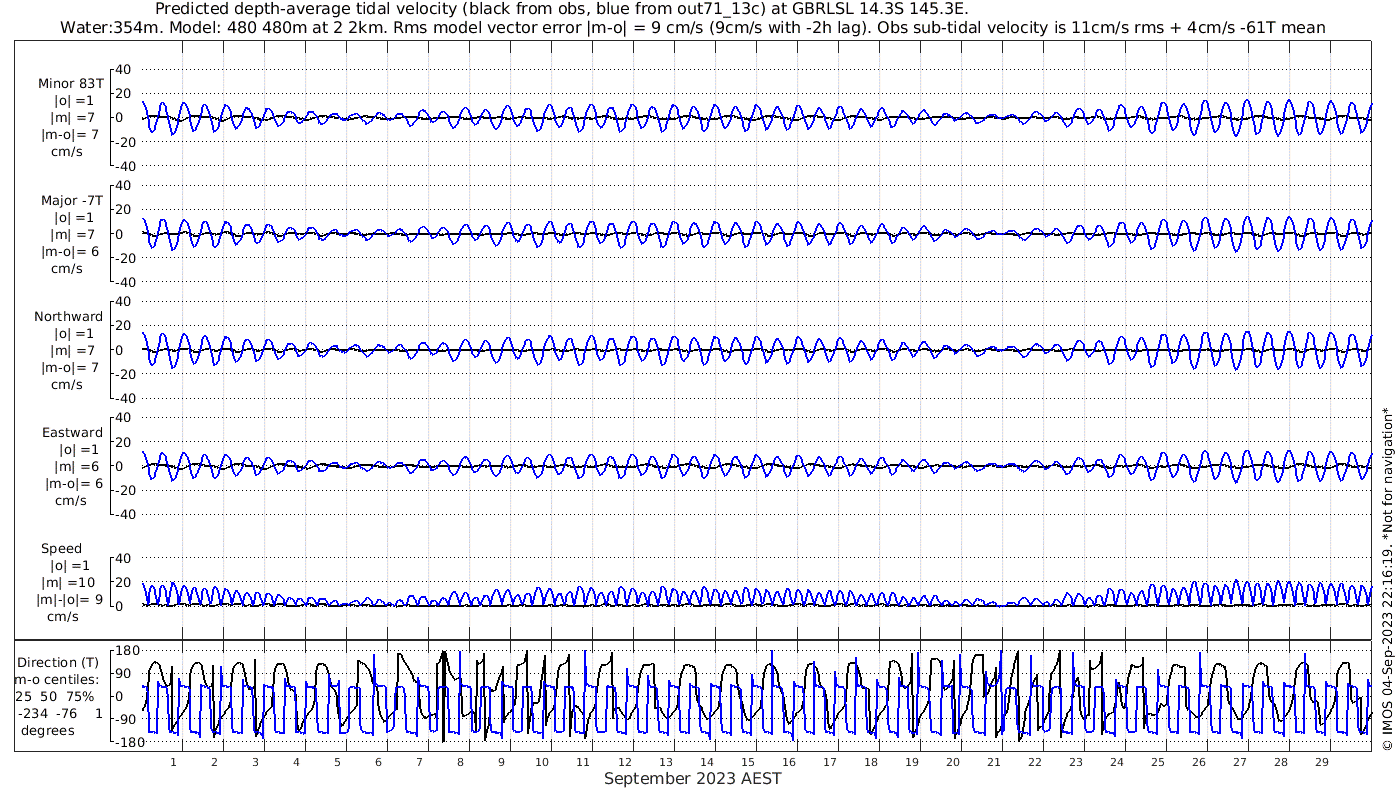Click date tick '24' on the time axis
Screen dimensions: 1400x800
tap(1116, 762)
